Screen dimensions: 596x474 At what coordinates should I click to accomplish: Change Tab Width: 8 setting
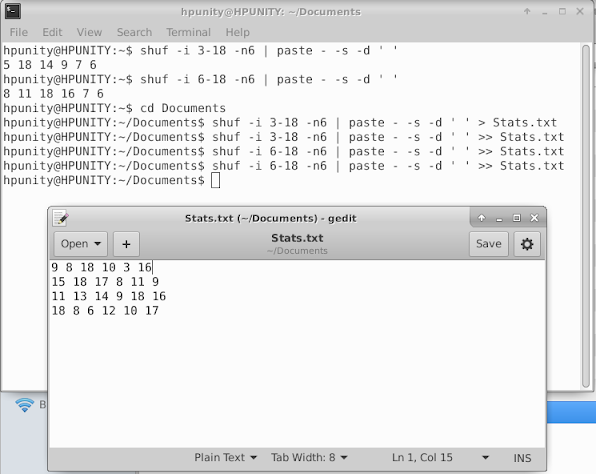(309, 457)
